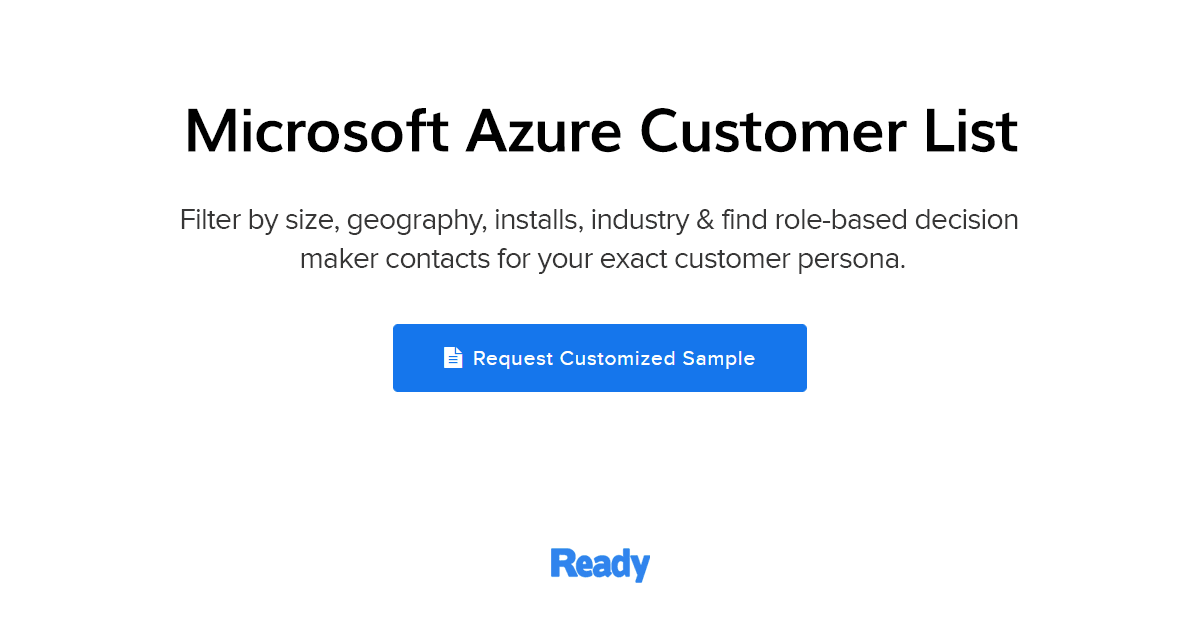Select the Microsoft Azure Customer List heading
Screen dimensions: 1200x630
(x=600, y=130)
